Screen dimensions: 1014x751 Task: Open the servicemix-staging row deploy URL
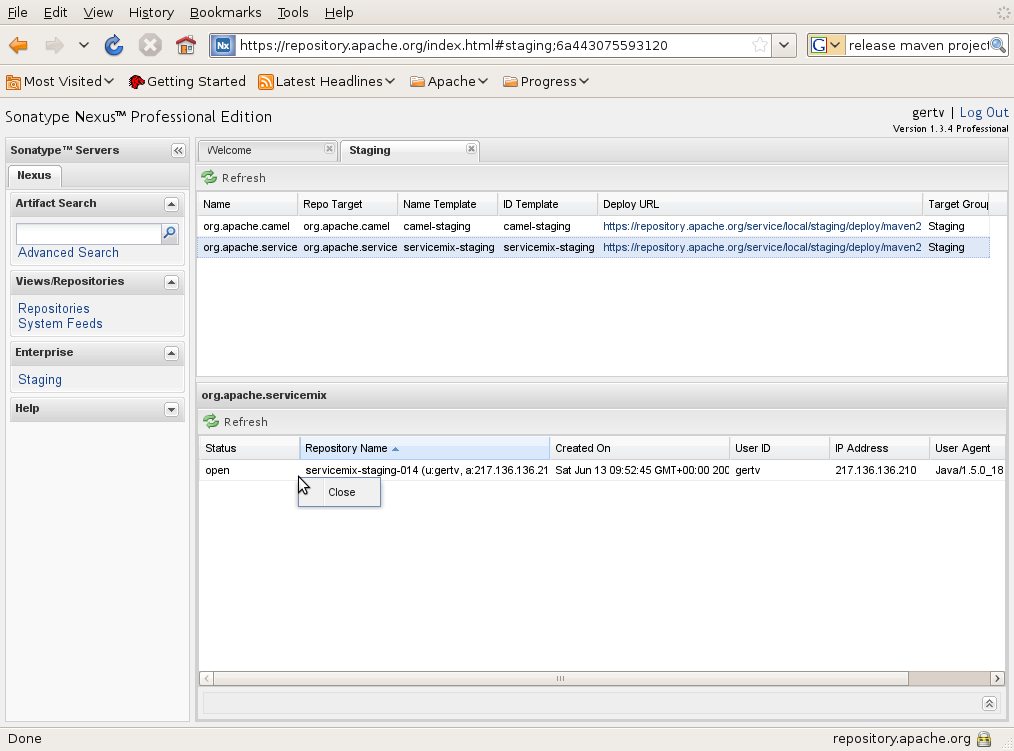click(x=762, y=247)
